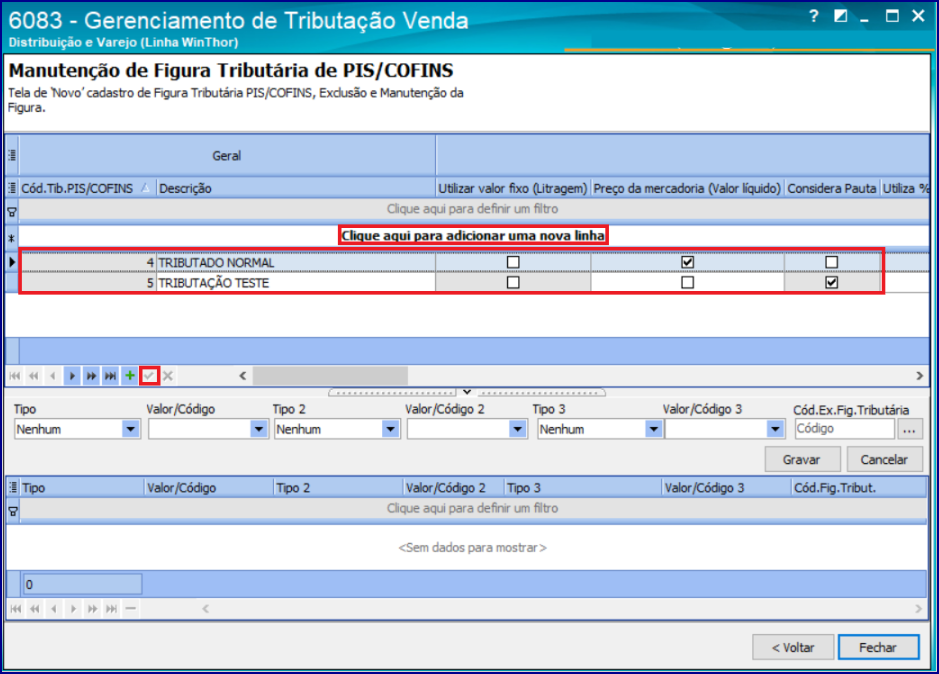Click lower grid Valor/Código 2 column header

[x=453, y=488]
